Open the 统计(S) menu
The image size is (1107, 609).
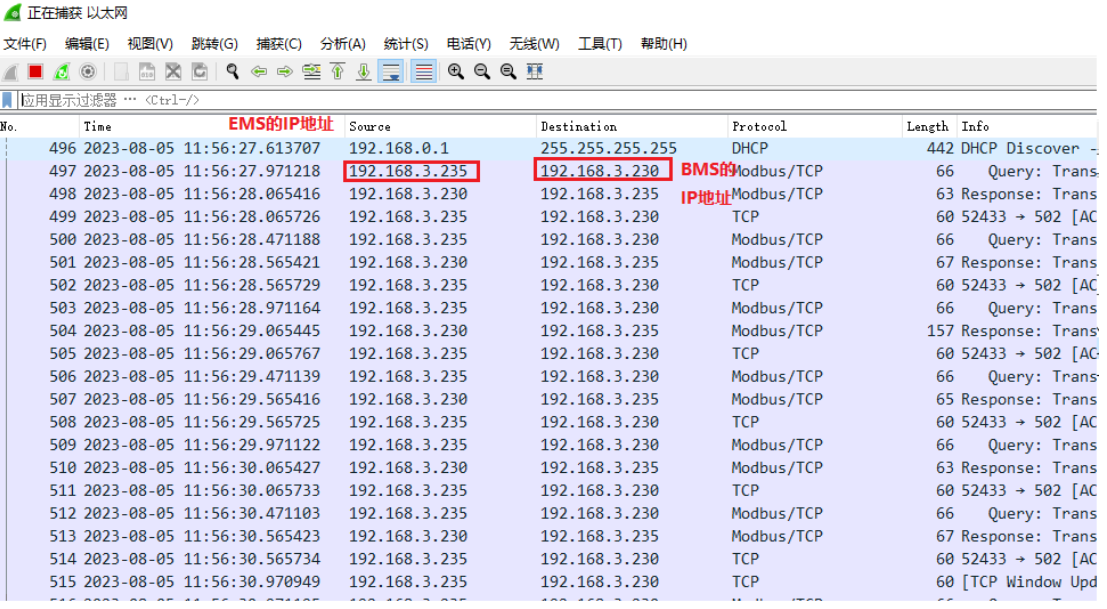406,44
